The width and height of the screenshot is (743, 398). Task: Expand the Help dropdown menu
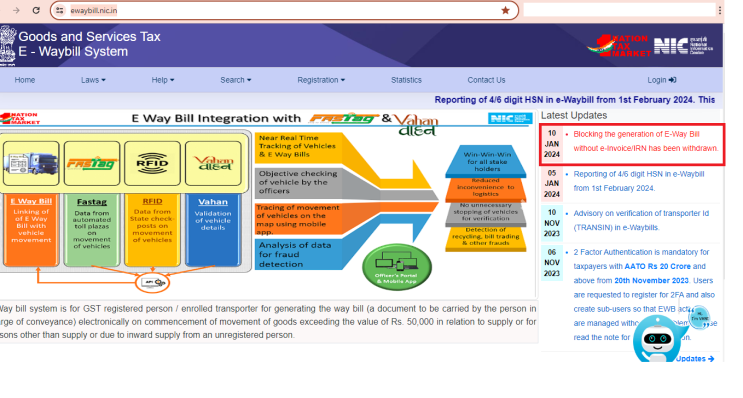163,80
